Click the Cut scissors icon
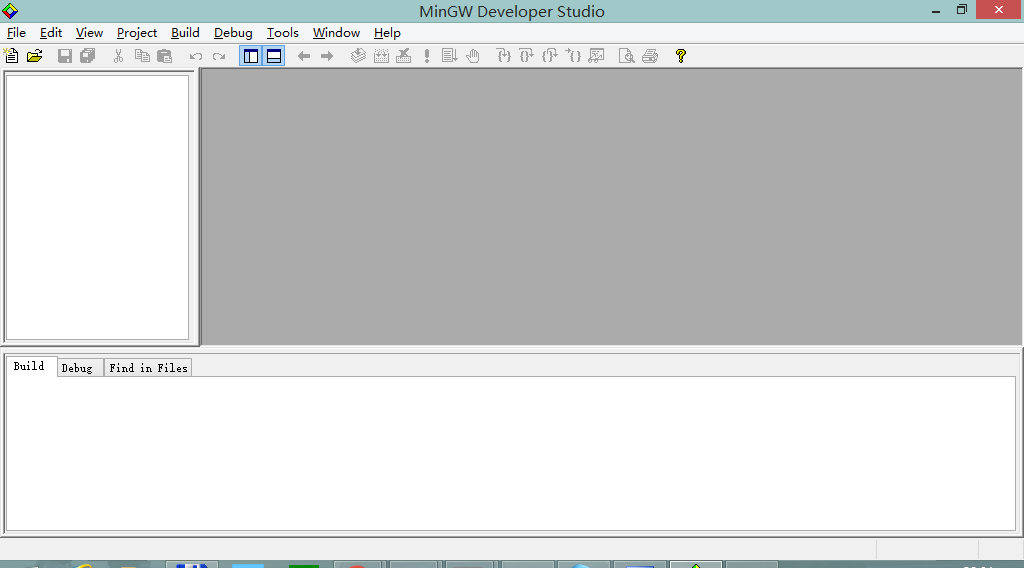The height and width of the screenshot is (568, 1024). pos(118,56)
